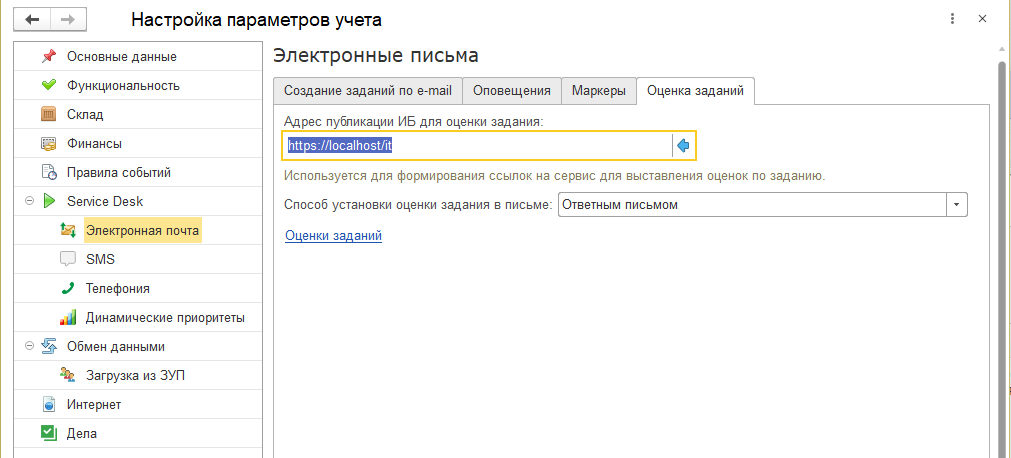Switch to the Оповещения tab
This screenshot has width=1011, height=458.
coord(511,91)
